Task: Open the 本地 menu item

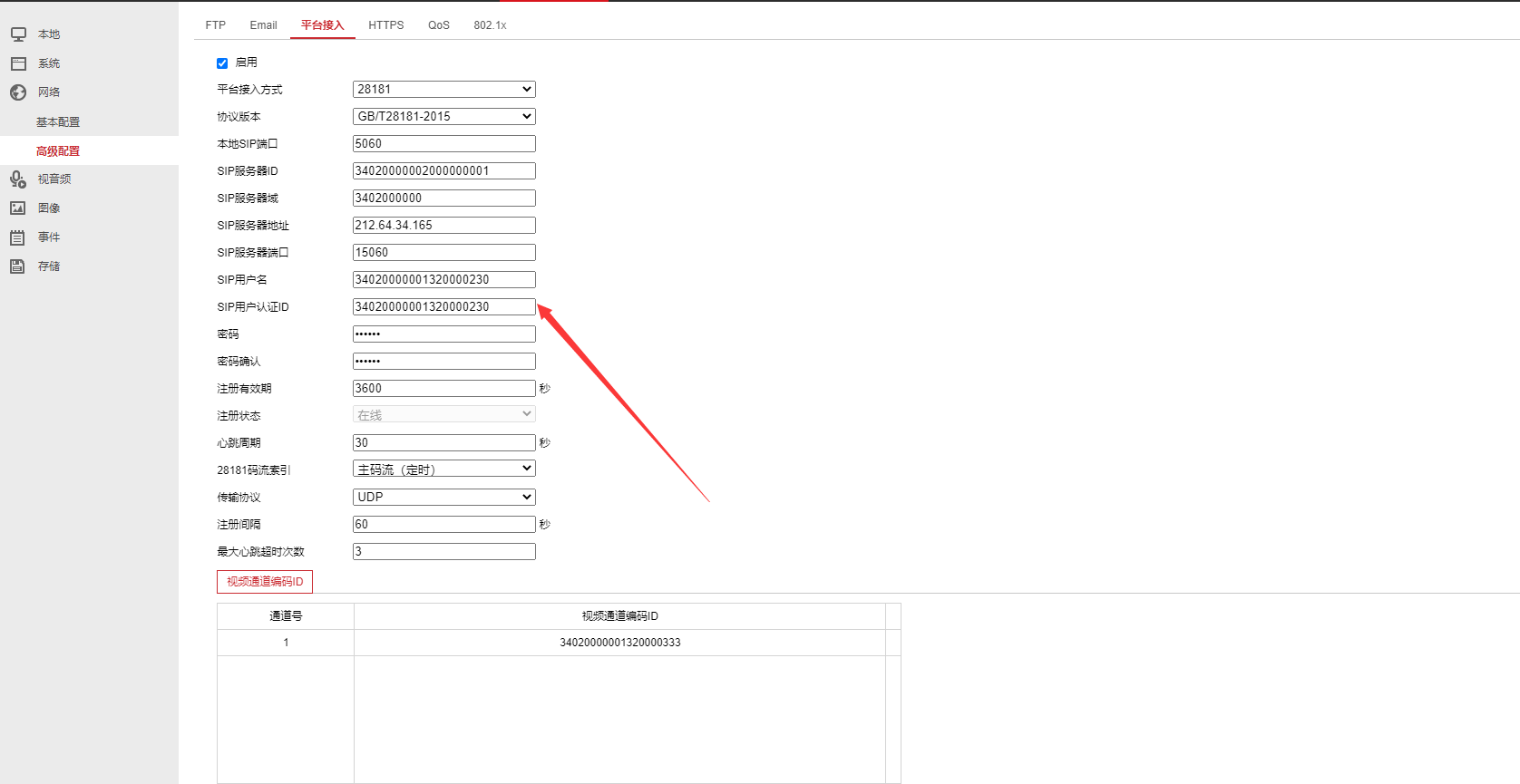Action: pos(49,34)
